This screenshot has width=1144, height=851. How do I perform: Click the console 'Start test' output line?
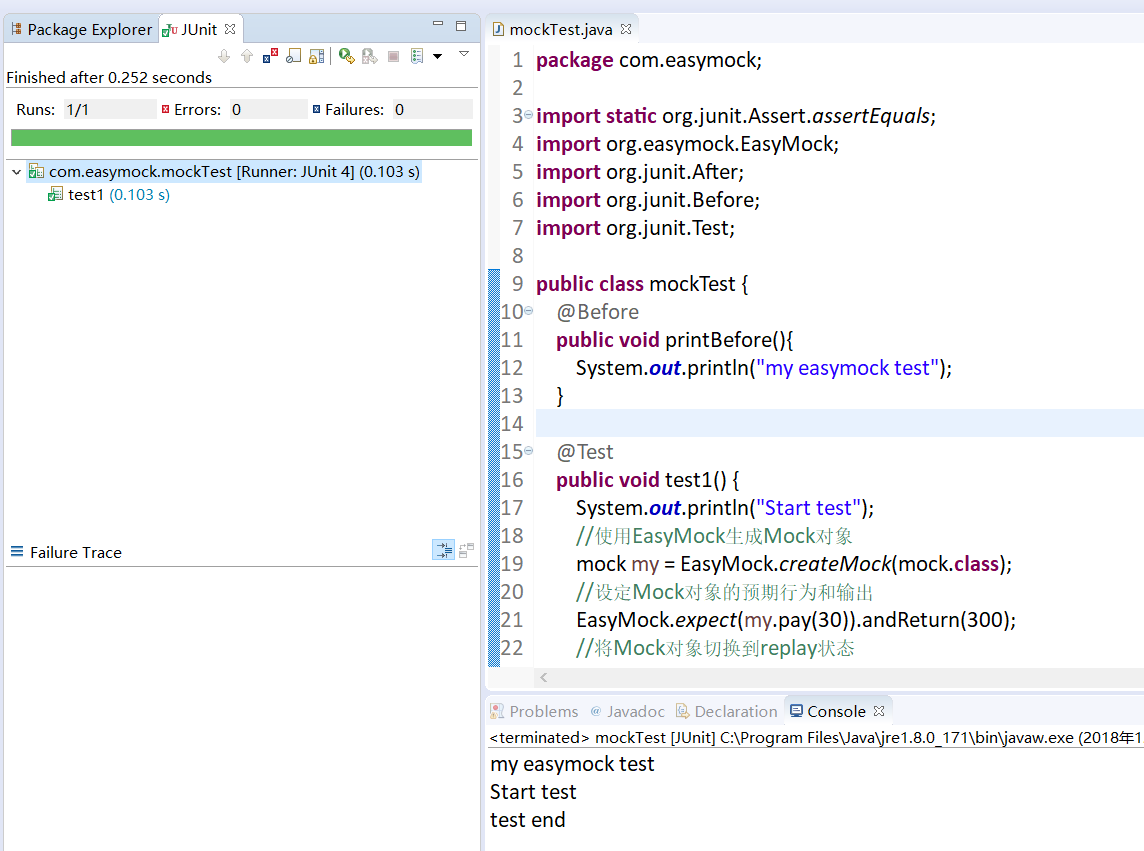tap(533, 792)
